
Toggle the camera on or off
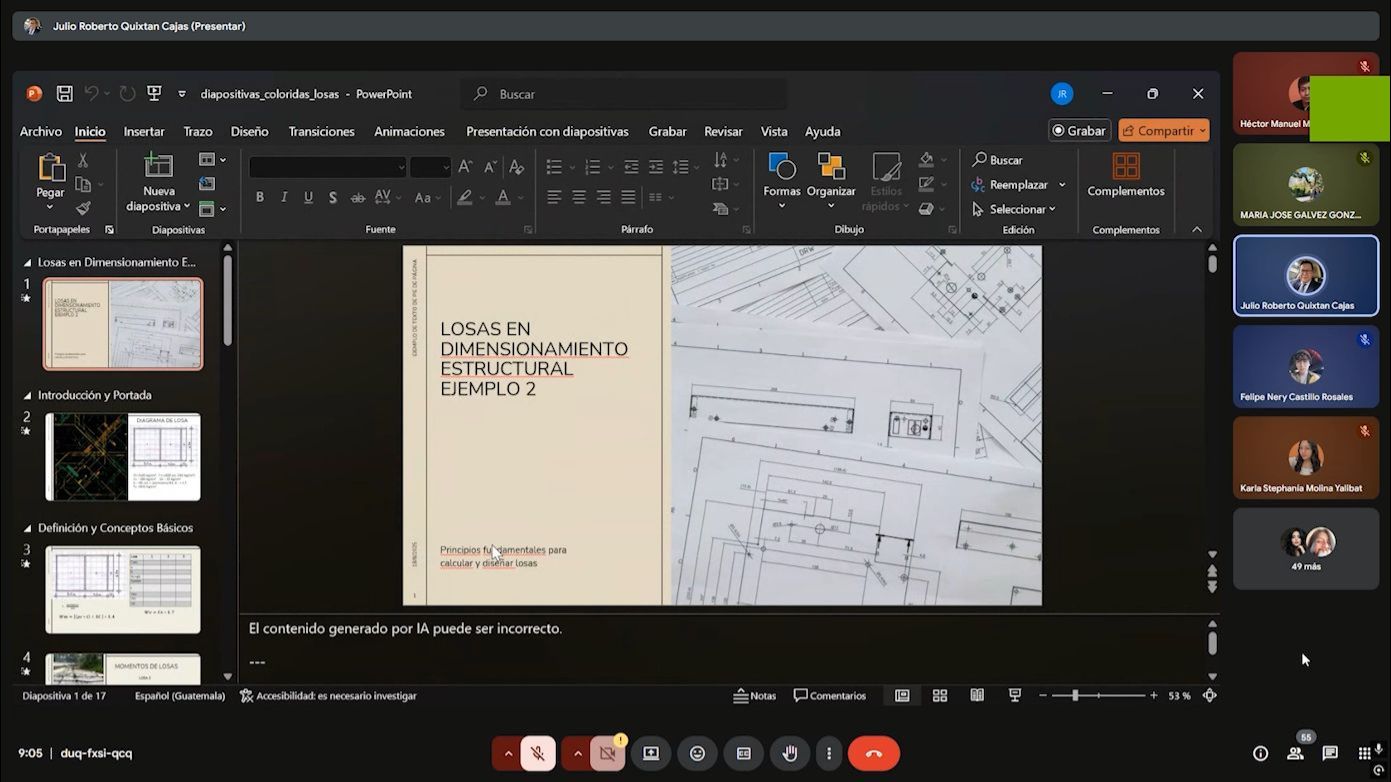click(607, 753)
